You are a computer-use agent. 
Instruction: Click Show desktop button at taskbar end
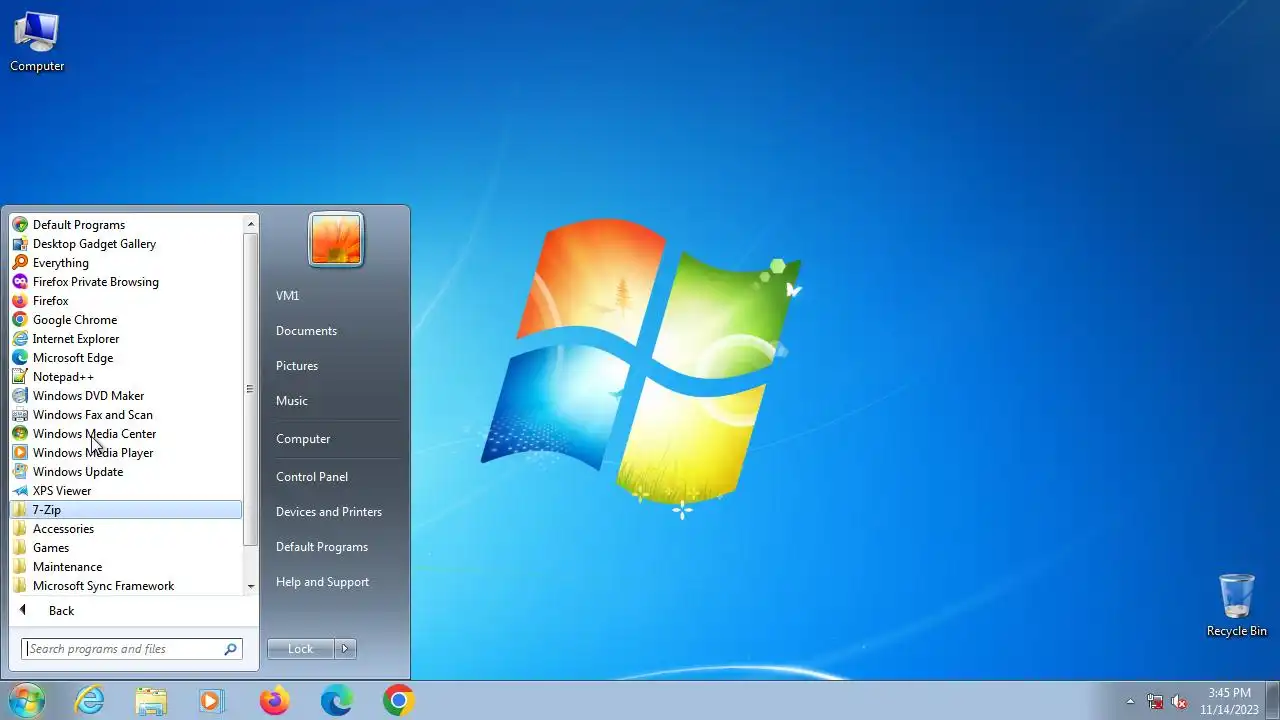tap(1272, 701)
